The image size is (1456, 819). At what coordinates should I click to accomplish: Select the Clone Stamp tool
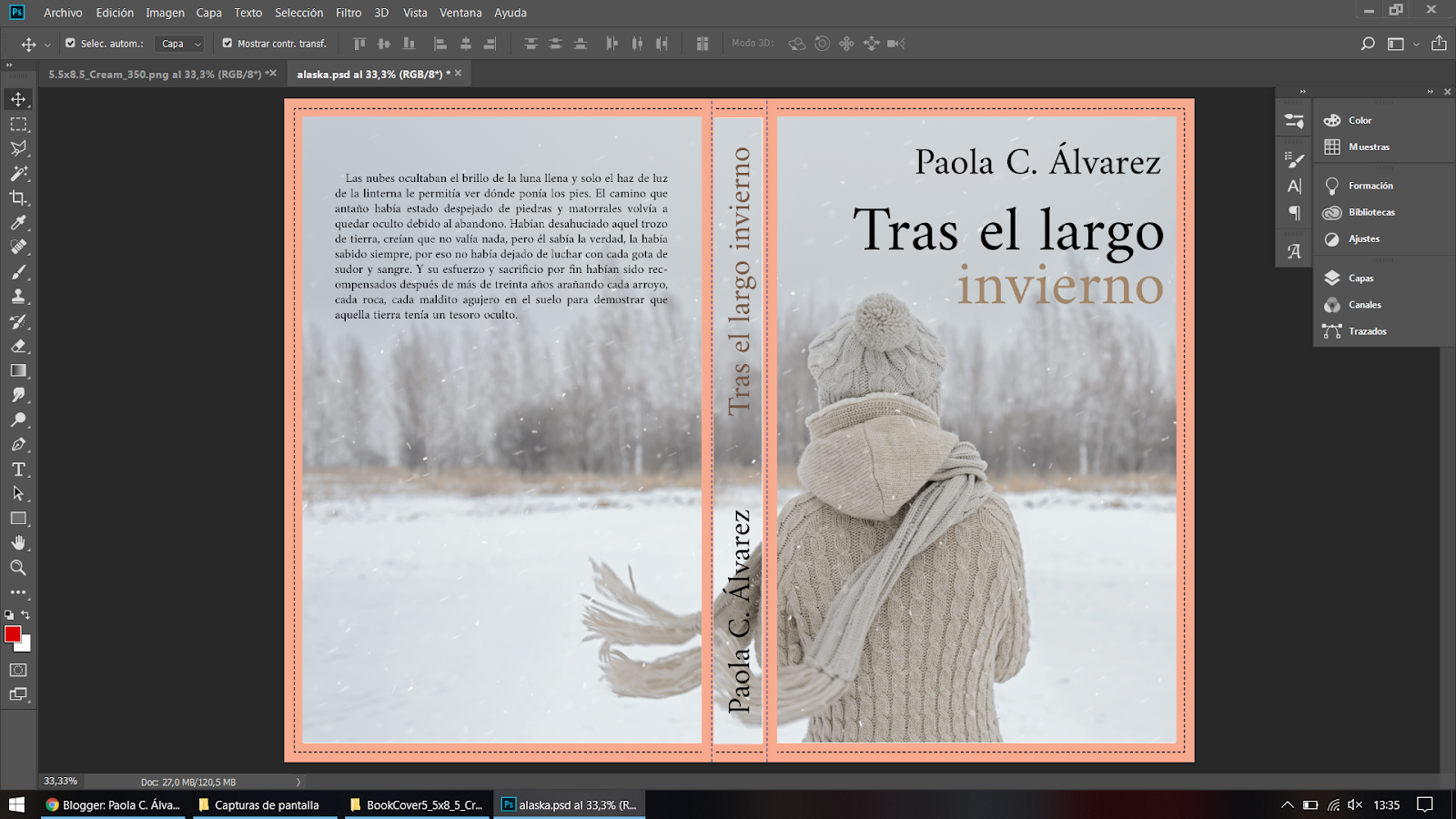click(x=18, y=296)
